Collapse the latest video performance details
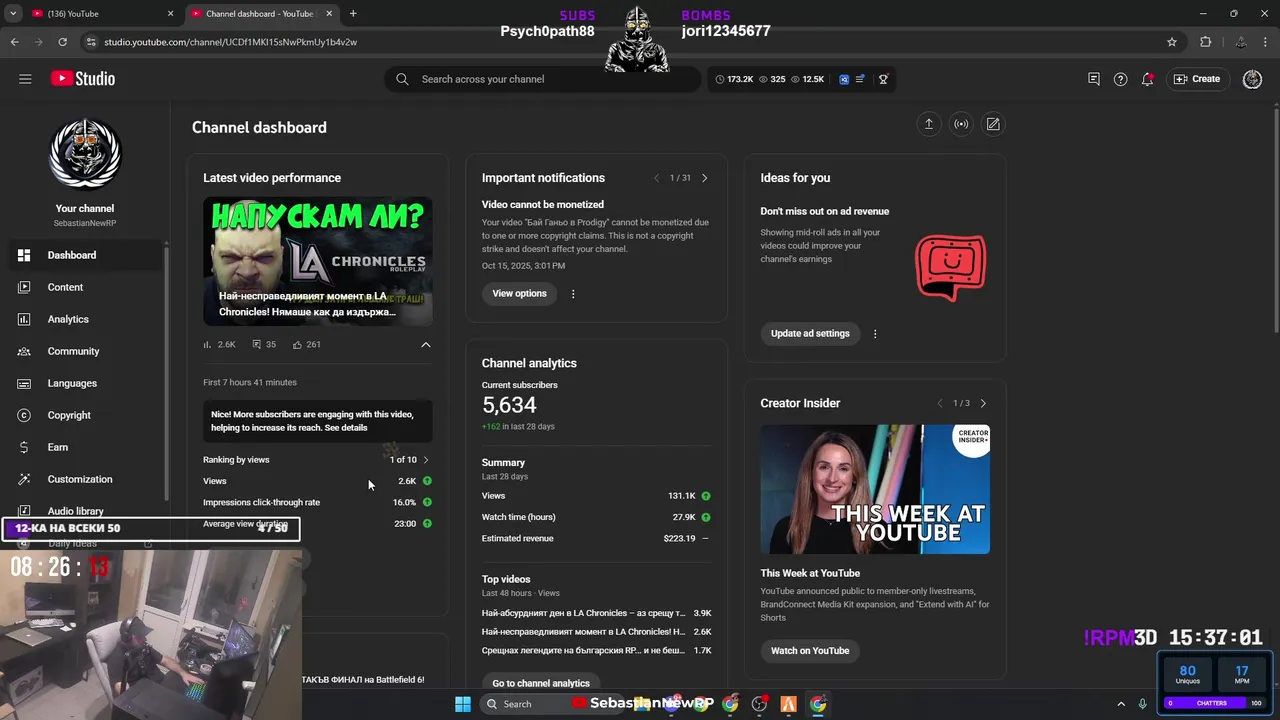 (425, 344)
